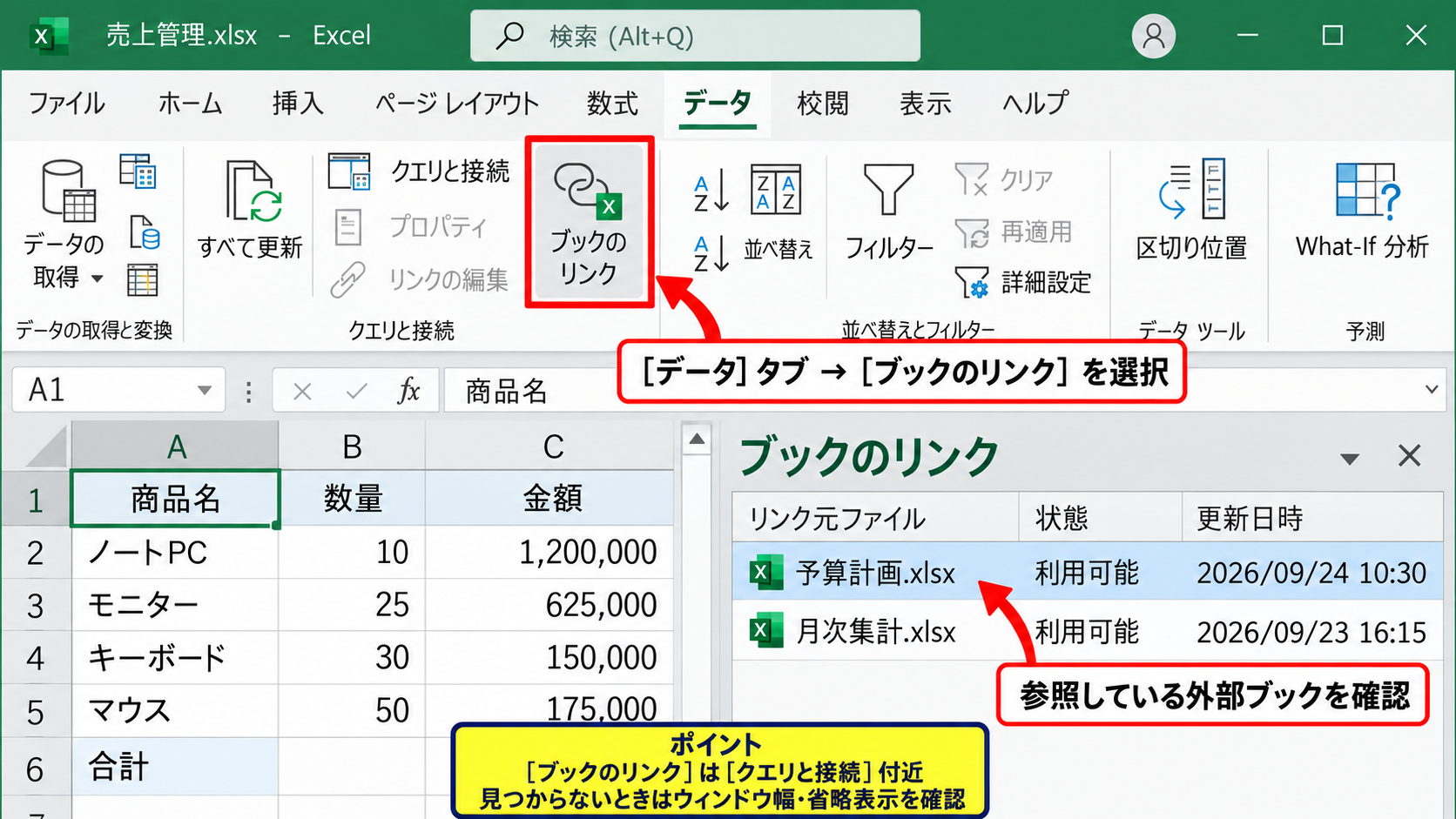
Task: Switch to the 表示 tab
Action: (x=926, y=104)
